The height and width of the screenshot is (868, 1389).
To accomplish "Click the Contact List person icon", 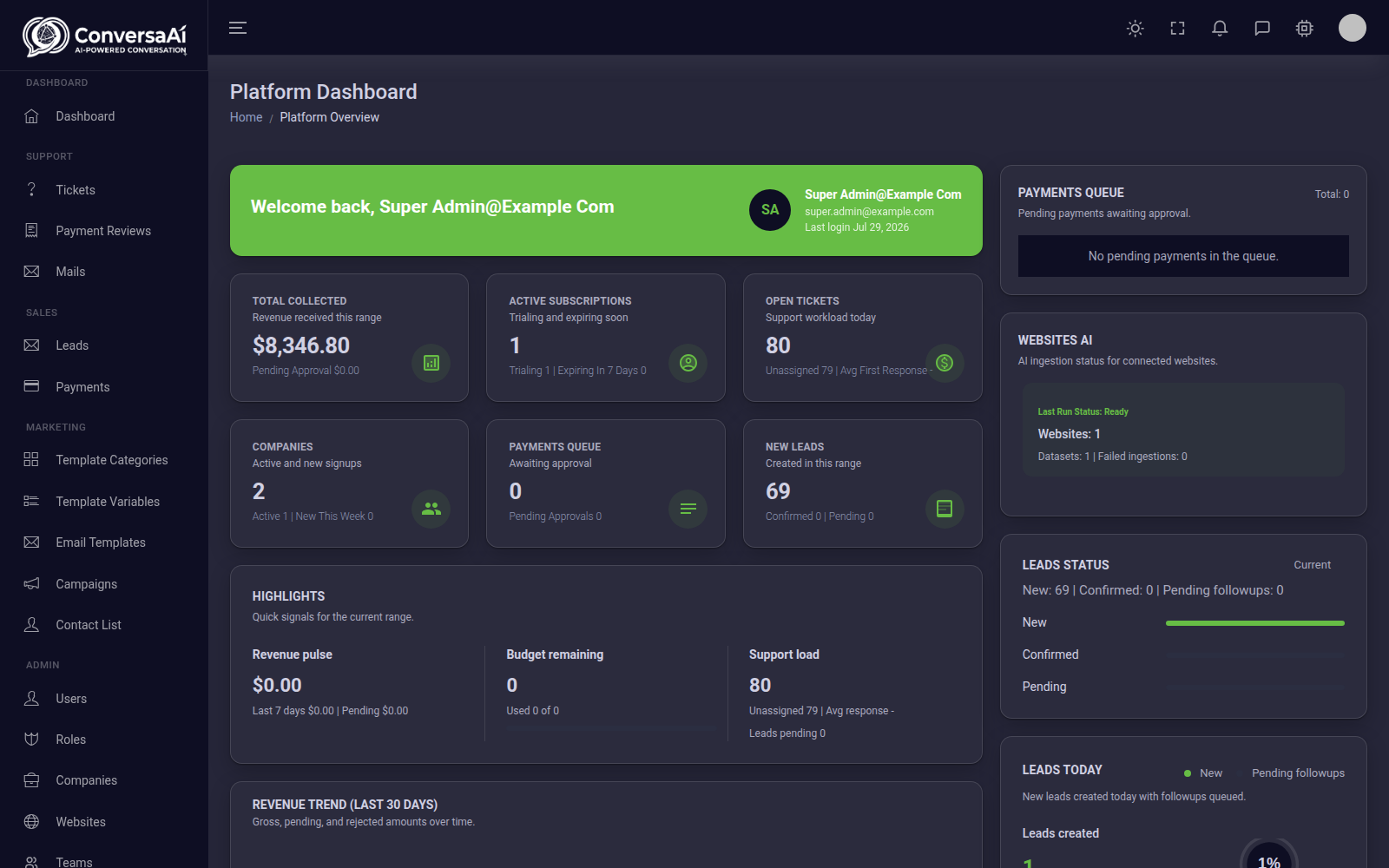I will [31, 624].
